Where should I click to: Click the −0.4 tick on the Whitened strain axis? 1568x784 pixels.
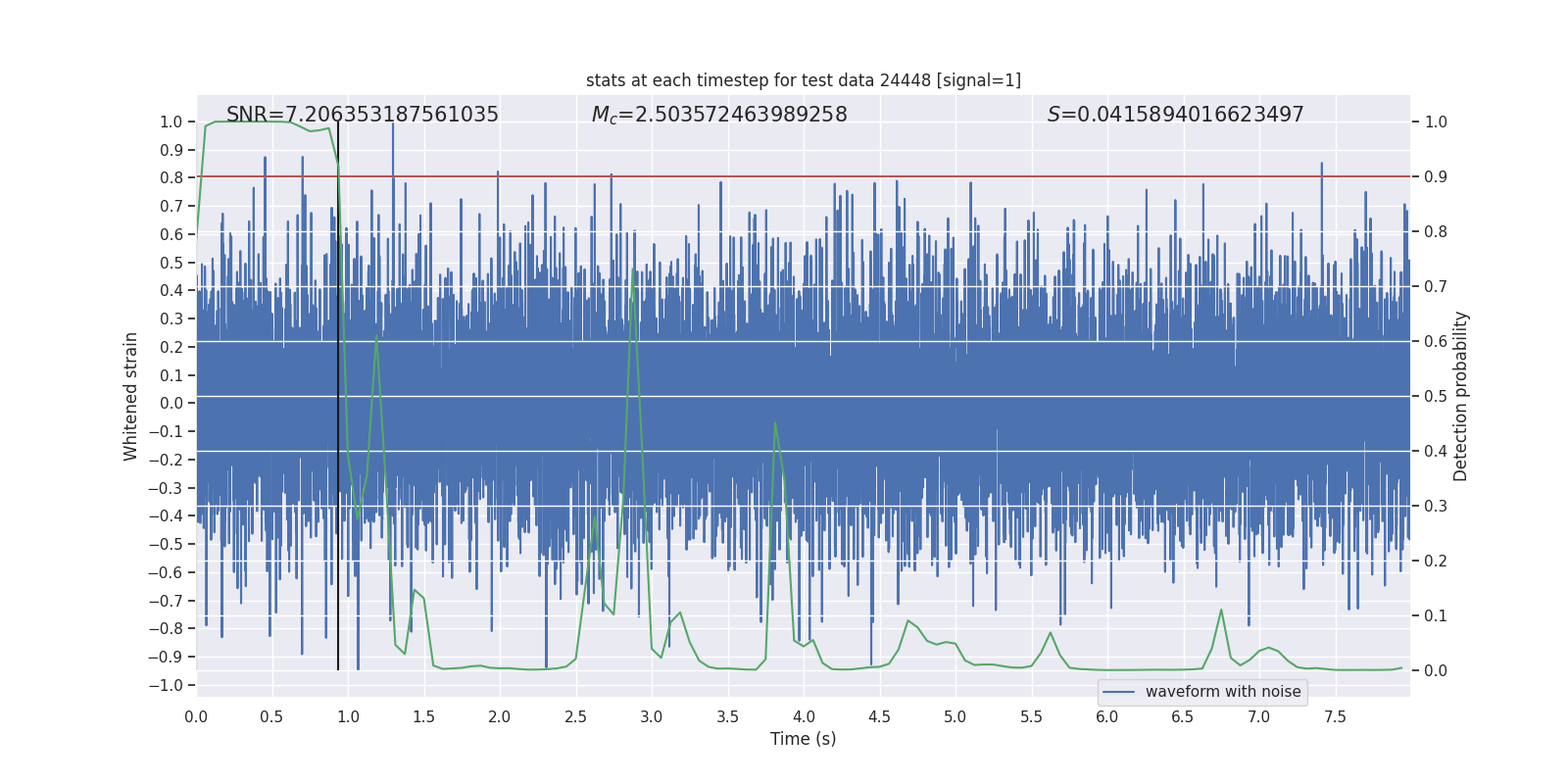(x=166, y=516)
